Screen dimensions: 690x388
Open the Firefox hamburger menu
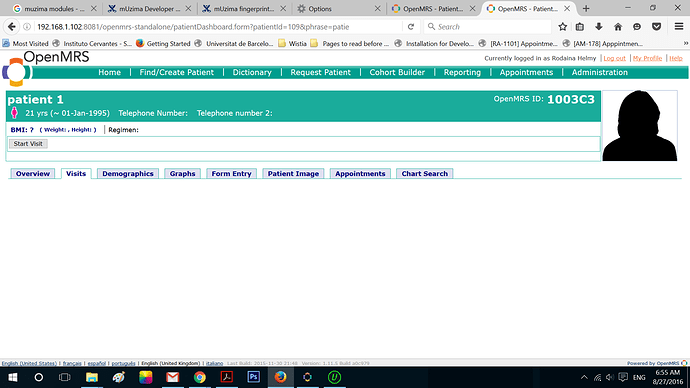pos(679,27)
